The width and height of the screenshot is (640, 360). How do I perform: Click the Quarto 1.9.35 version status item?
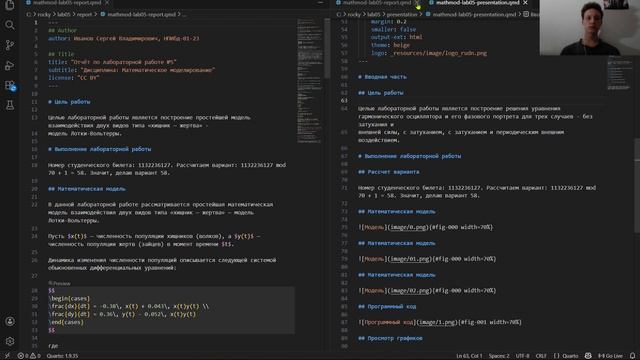tap(62, 356)
